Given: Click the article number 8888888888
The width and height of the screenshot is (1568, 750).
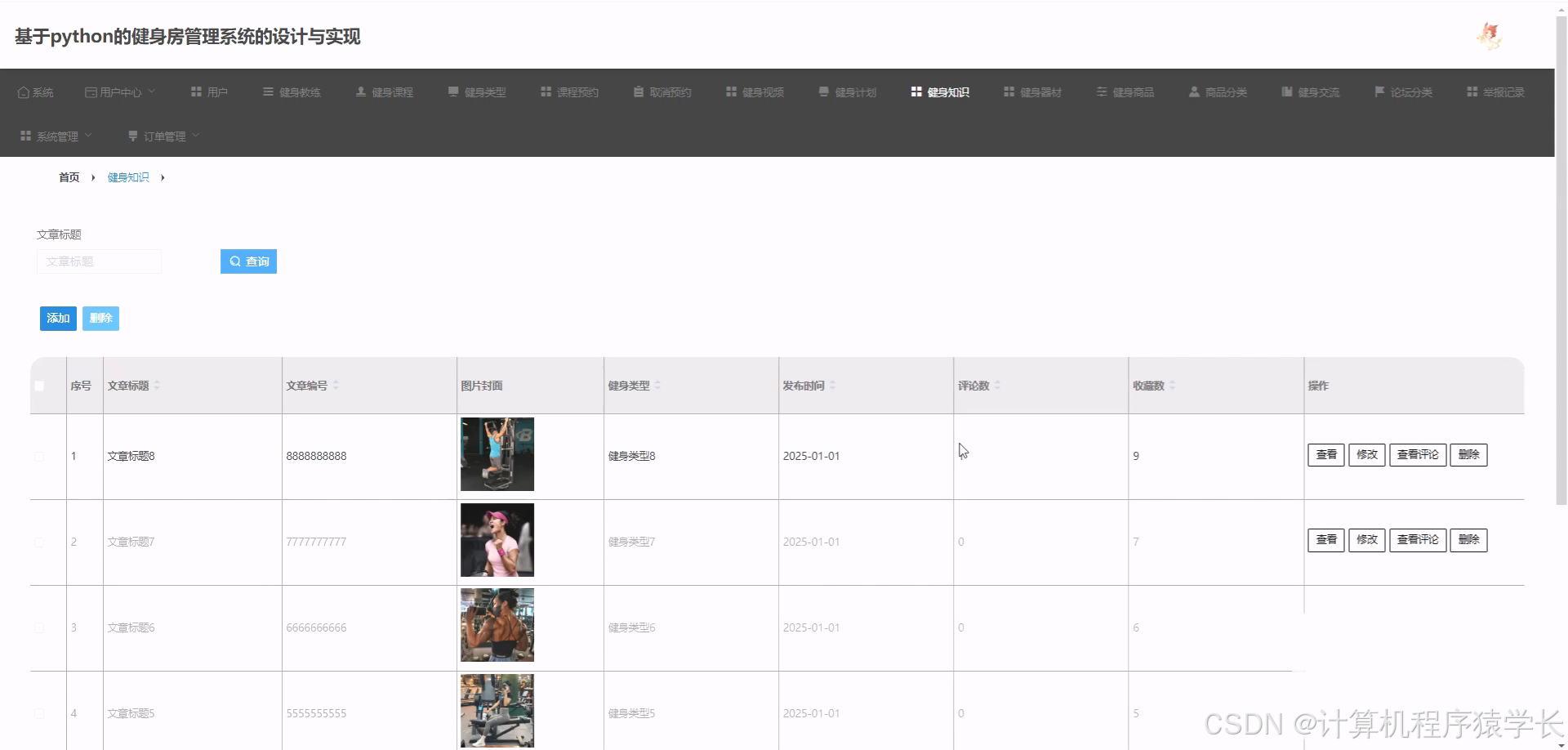Looking at the screenshot, I should tap(316, 456).
